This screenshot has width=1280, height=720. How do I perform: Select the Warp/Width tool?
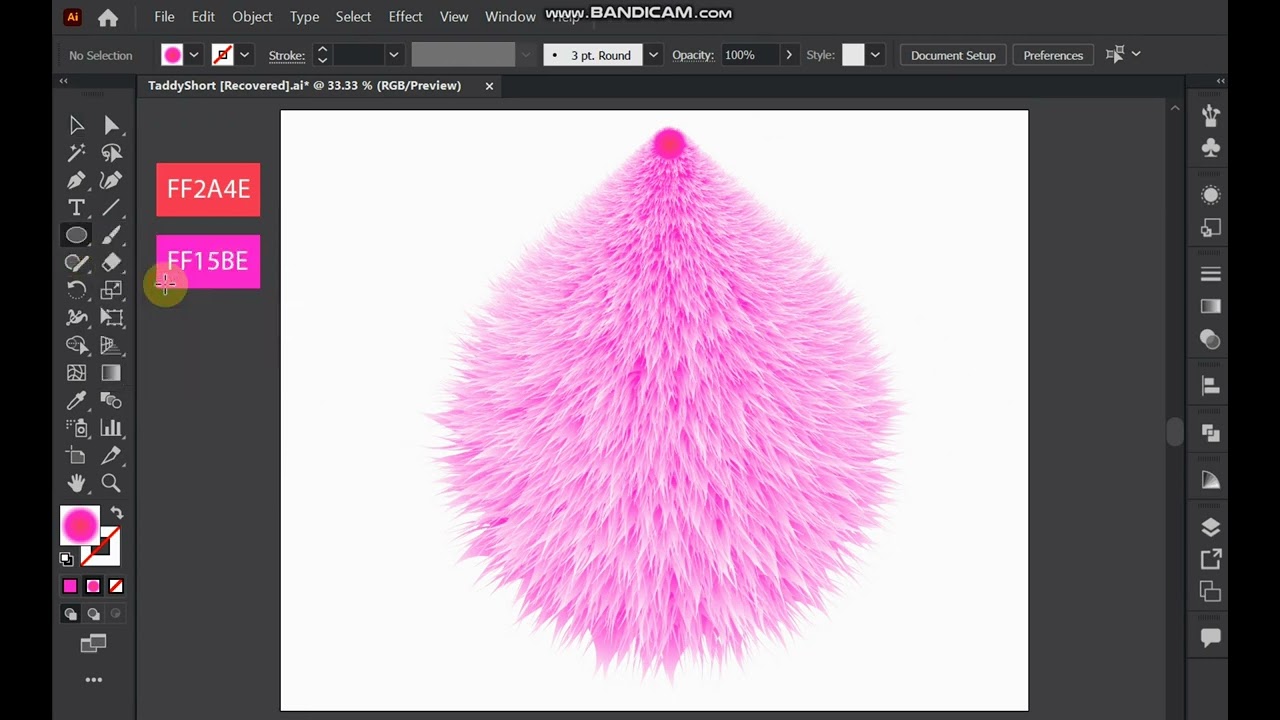coord(76,318)
